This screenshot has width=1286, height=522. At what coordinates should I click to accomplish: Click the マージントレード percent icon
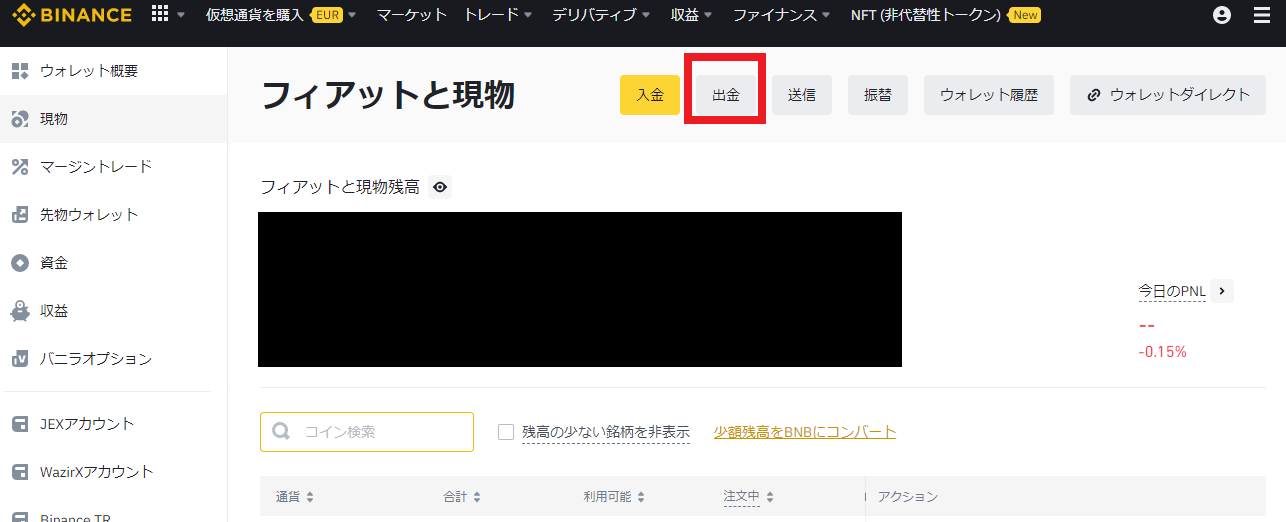pyautogui.click(x=19, y=167)
